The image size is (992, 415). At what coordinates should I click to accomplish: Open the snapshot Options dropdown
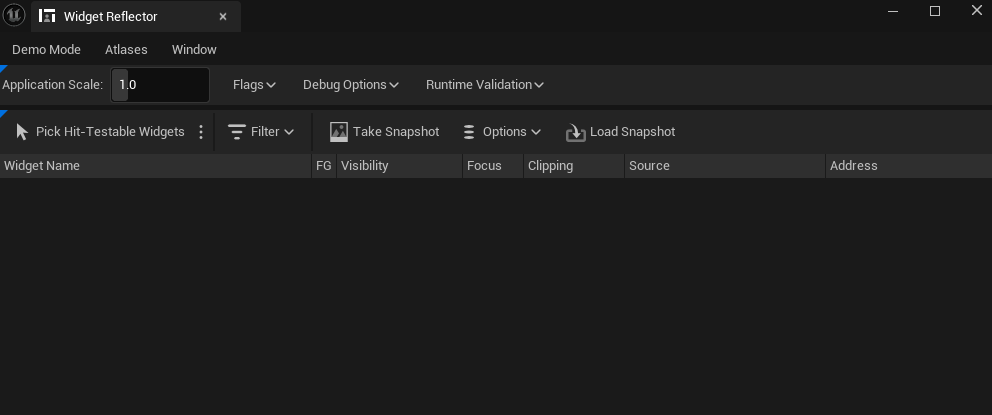click(x=502, y=132)
